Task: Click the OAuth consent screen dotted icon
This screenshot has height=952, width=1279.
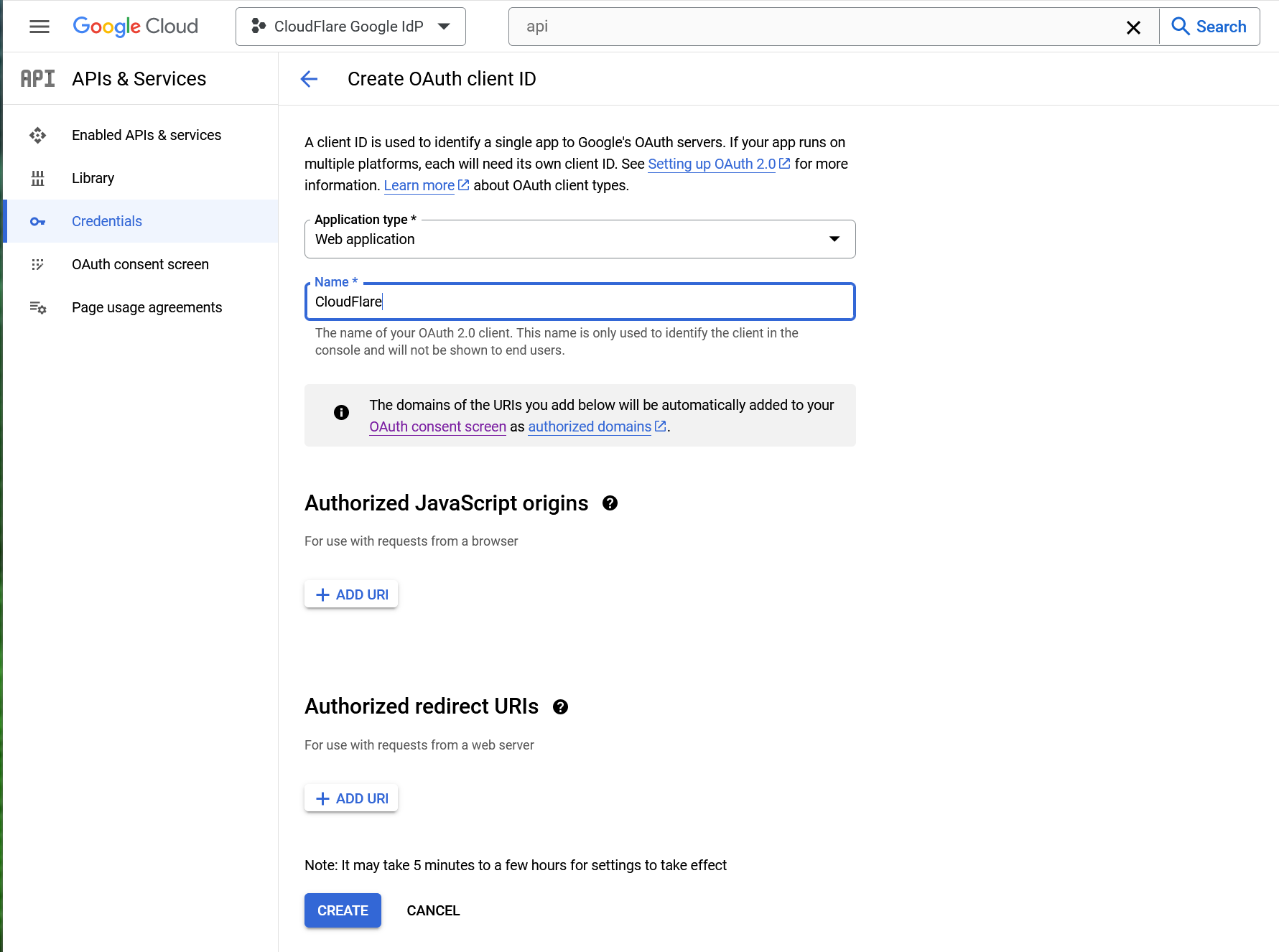Action: (38, 264)
